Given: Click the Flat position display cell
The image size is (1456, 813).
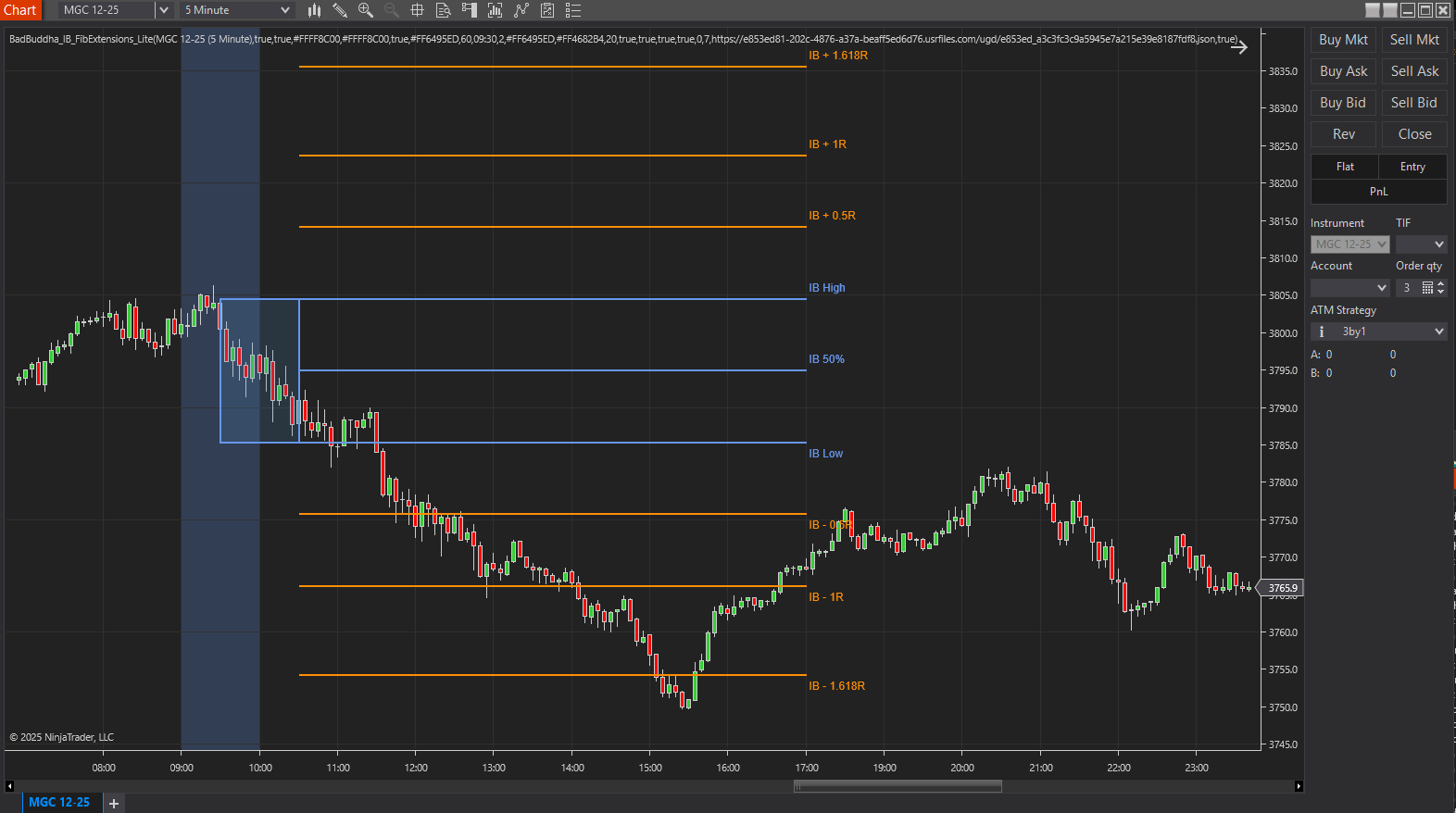Looking at the screenshot, I should [1345, 167].
